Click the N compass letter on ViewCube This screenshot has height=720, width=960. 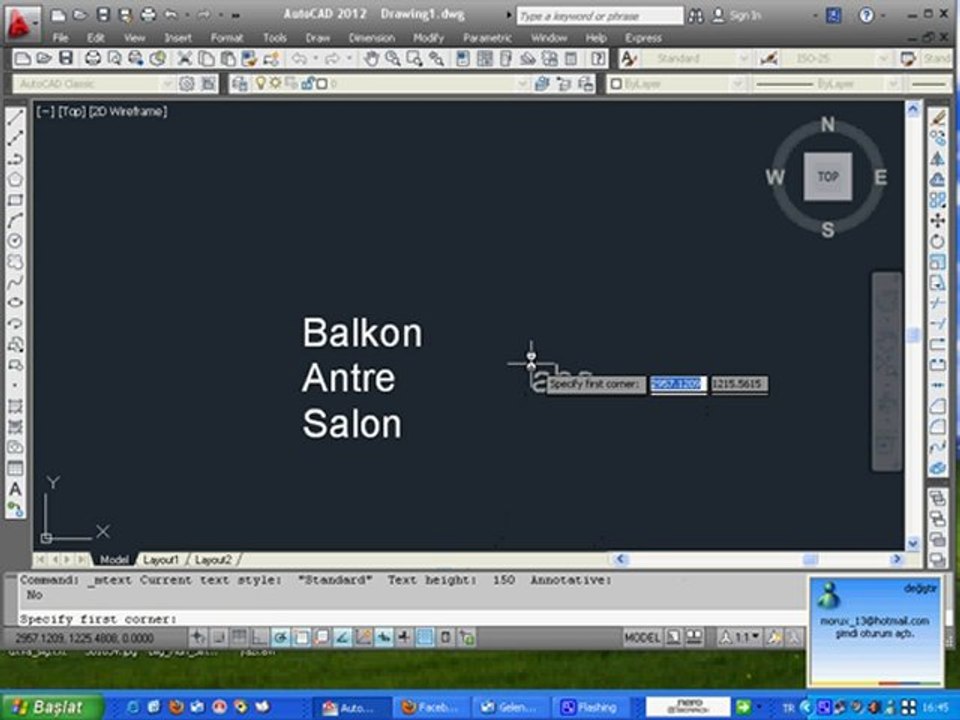point(828,125)
